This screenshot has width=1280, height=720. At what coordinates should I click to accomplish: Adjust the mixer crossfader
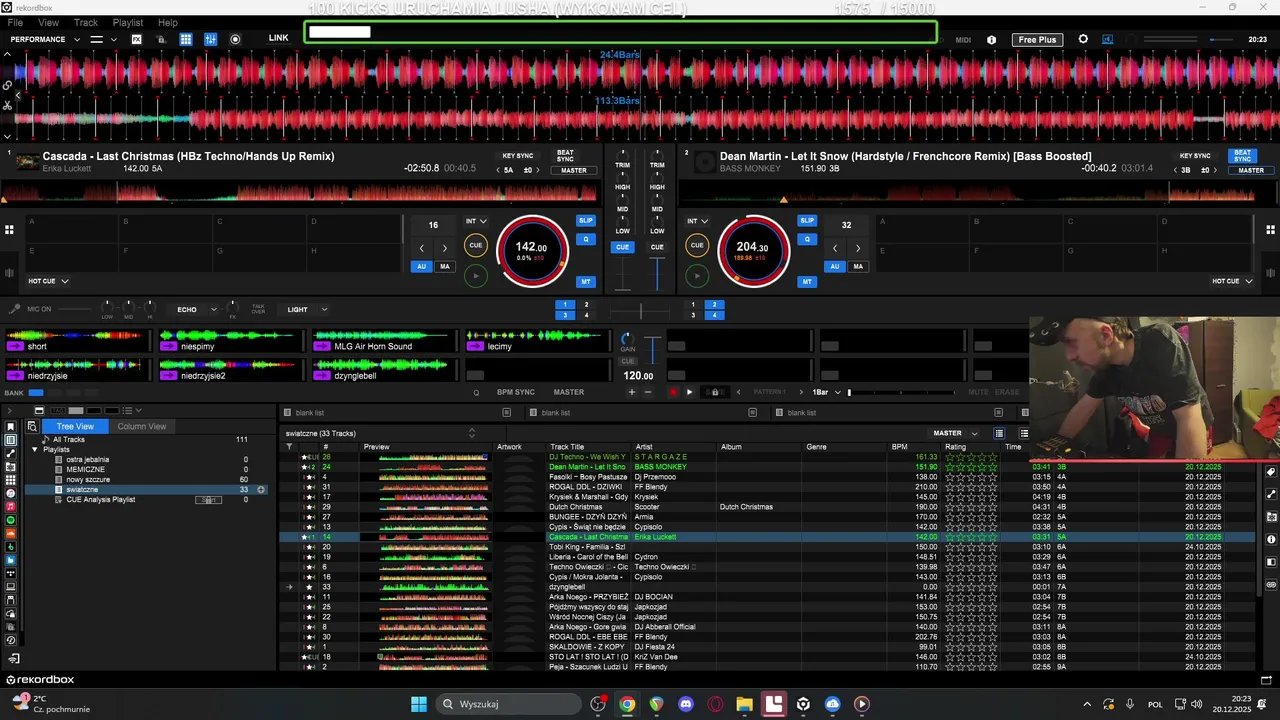640,312
